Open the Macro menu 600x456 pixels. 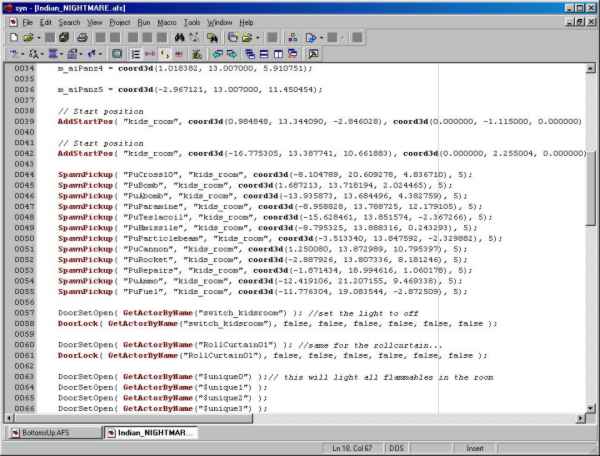(167, 22)
